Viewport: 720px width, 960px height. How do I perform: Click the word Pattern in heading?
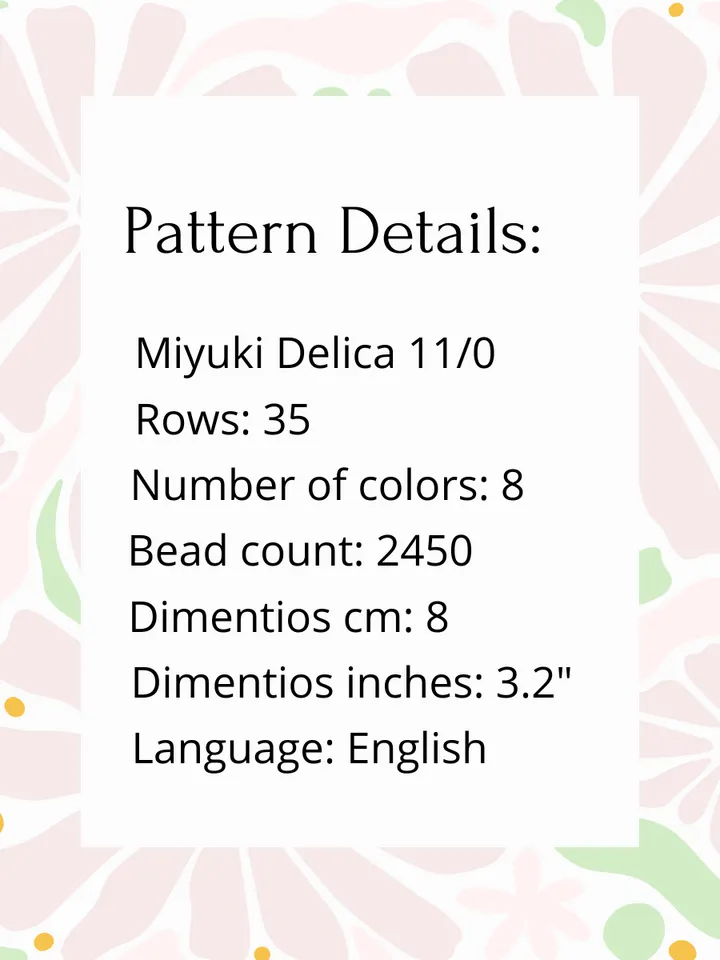222,231
